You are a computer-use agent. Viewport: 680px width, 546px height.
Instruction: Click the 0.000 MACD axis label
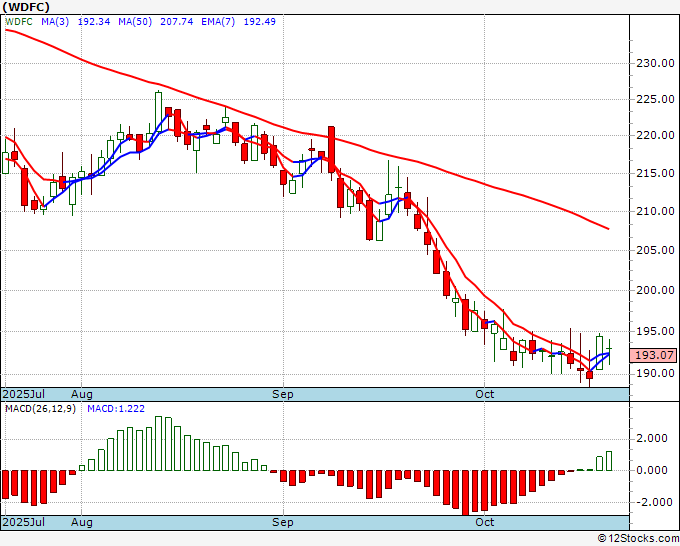tap(652, 471)
